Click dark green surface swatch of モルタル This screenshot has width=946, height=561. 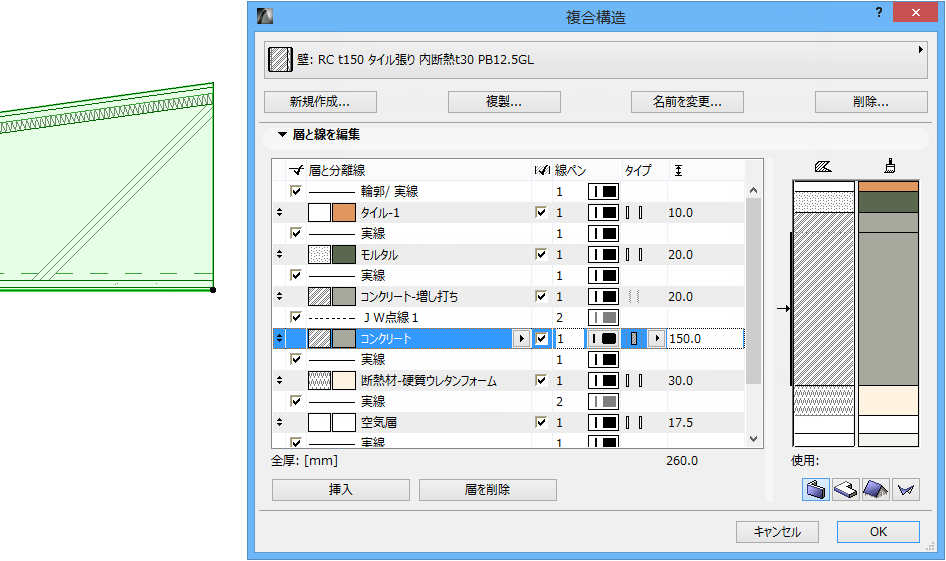coord(344,255)
